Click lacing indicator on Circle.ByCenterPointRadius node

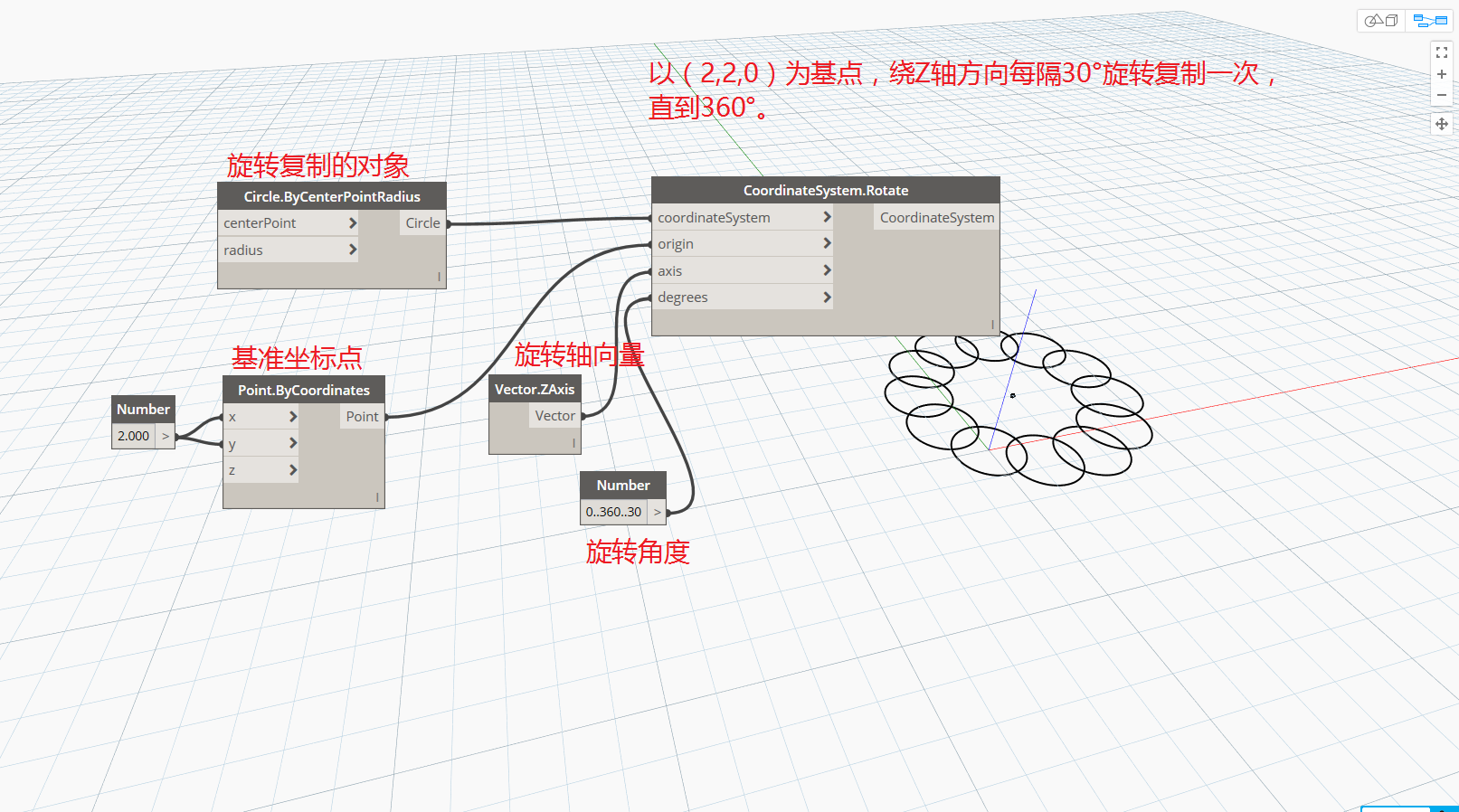(440, 277)
